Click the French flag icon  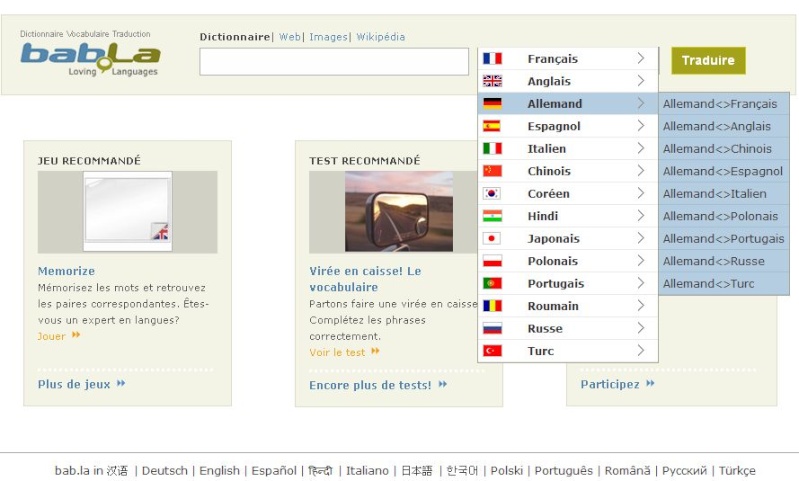[492, 59]
